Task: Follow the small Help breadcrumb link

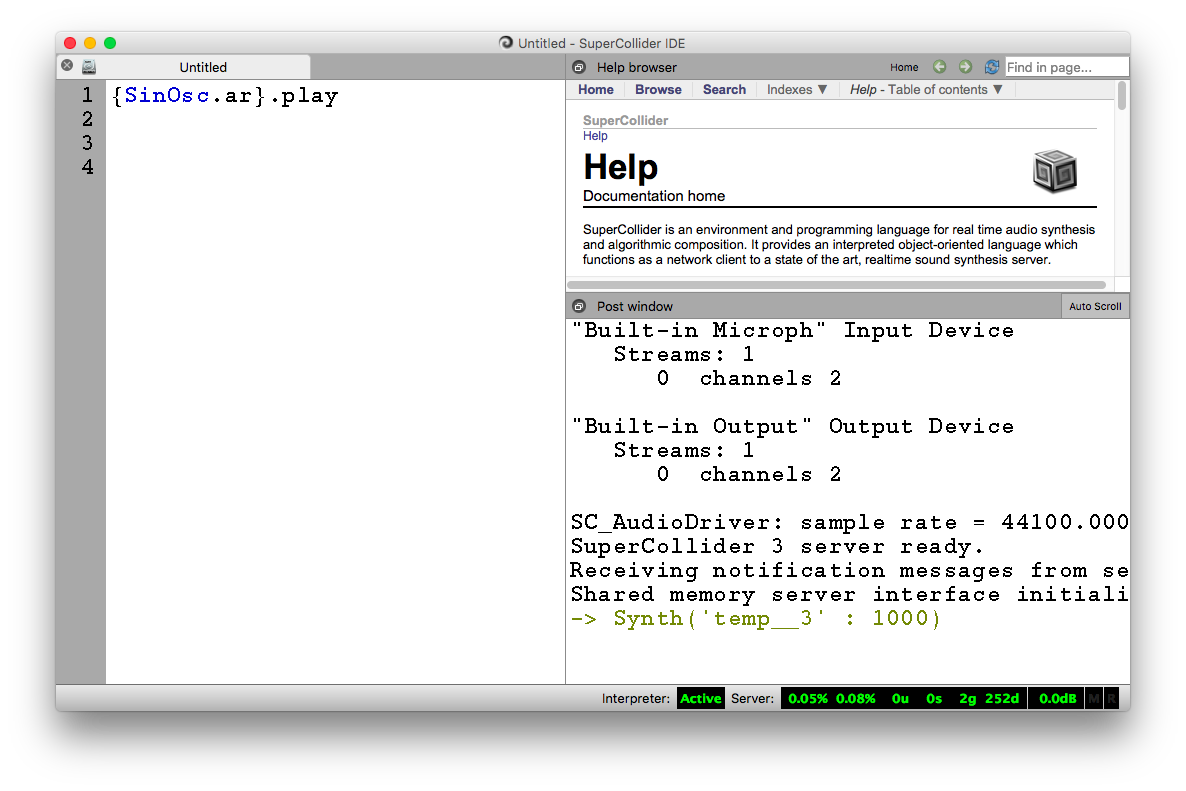Action: pos(595,136)
